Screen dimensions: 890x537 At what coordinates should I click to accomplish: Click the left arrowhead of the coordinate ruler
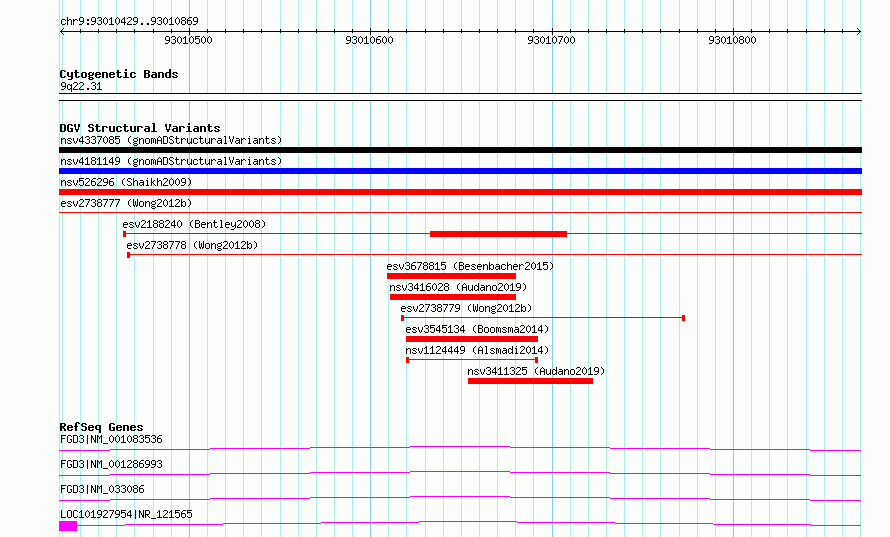tap(62, 32)
